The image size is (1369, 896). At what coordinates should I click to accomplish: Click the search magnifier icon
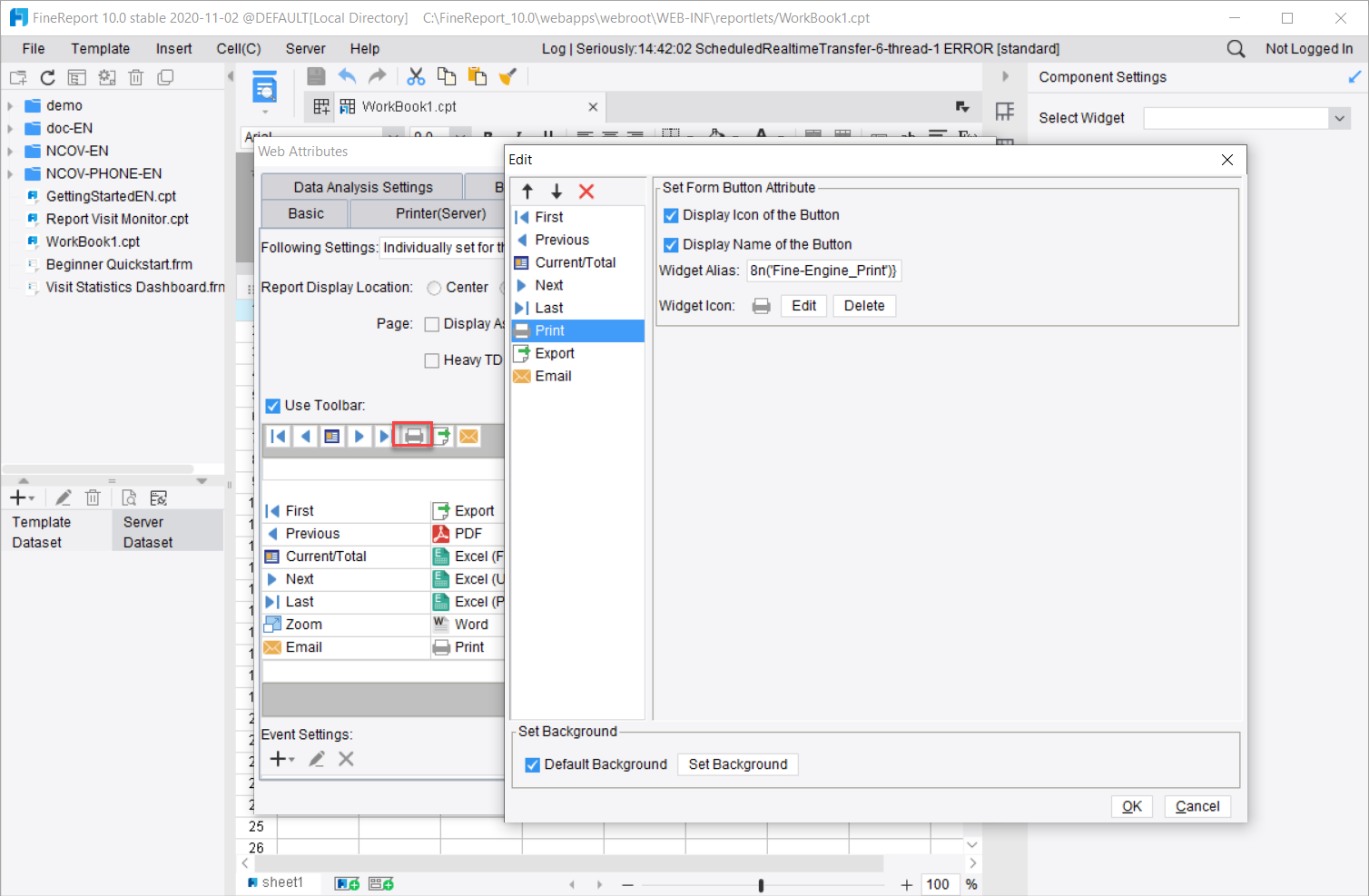(1236, 49)
